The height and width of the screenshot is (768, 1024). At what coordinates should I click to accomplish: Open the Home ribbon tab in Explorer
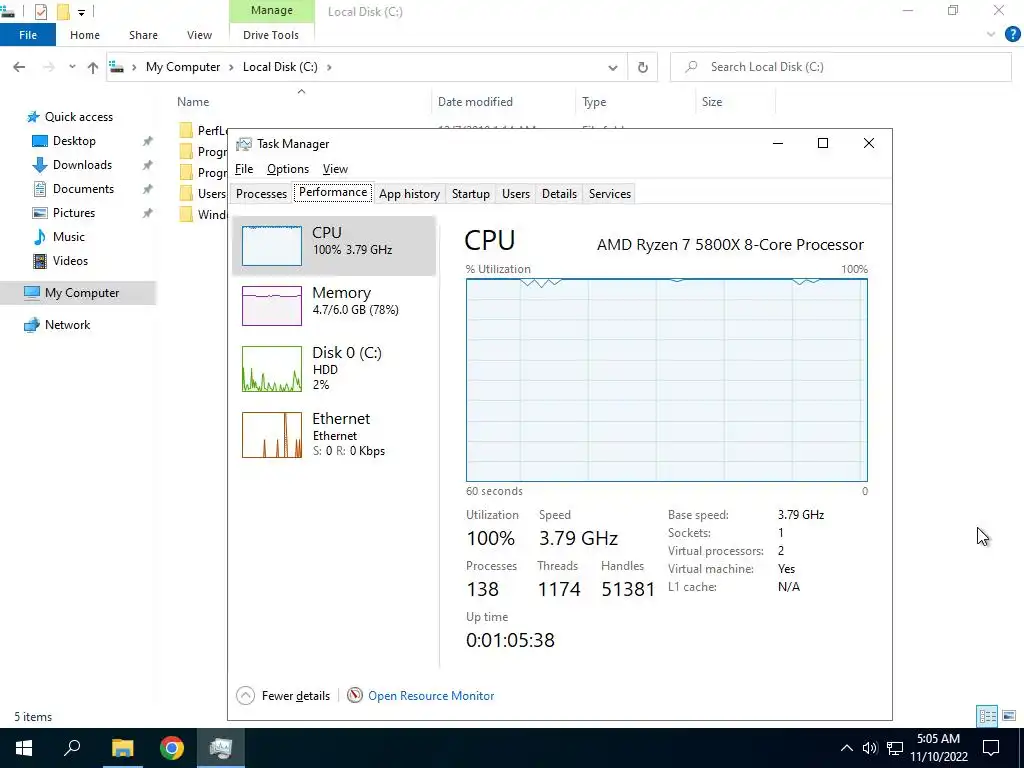pos(85,35)
